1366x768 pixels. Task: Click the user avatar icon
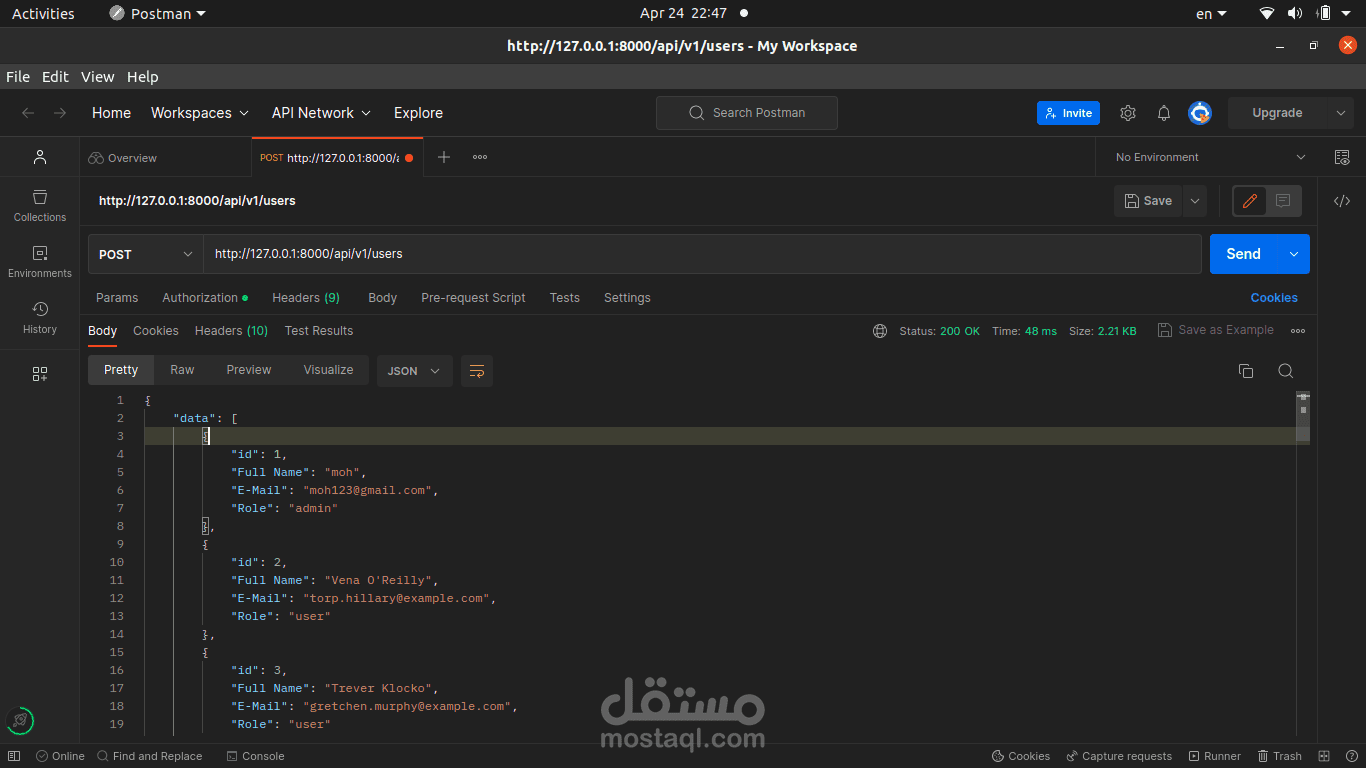[1200, 113]
